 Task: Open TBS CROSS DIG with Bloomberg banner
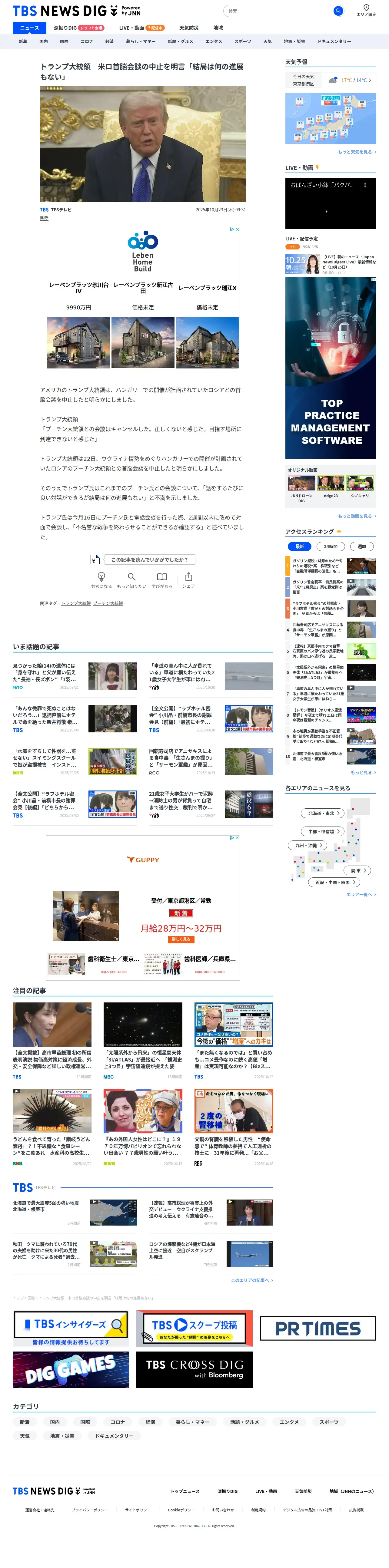pos(194,1370)
